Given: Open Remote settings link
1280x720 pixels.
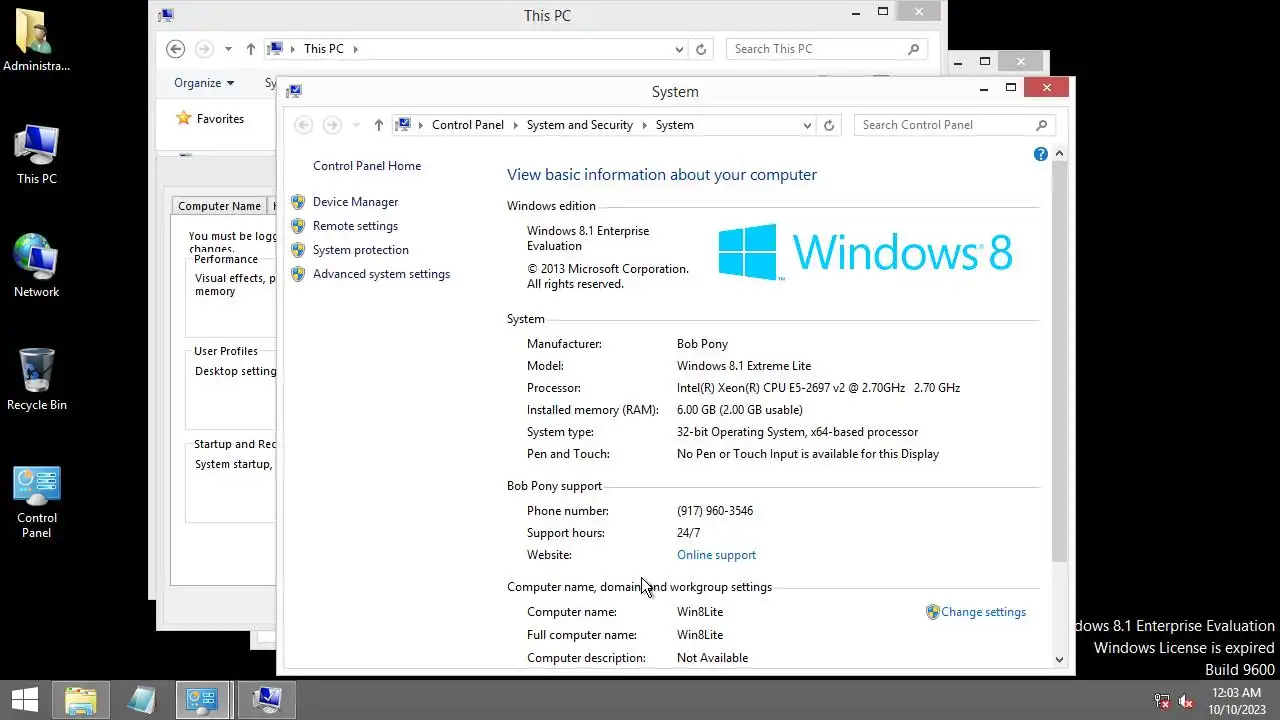Looking at the screenshot, I should point(355,226).
